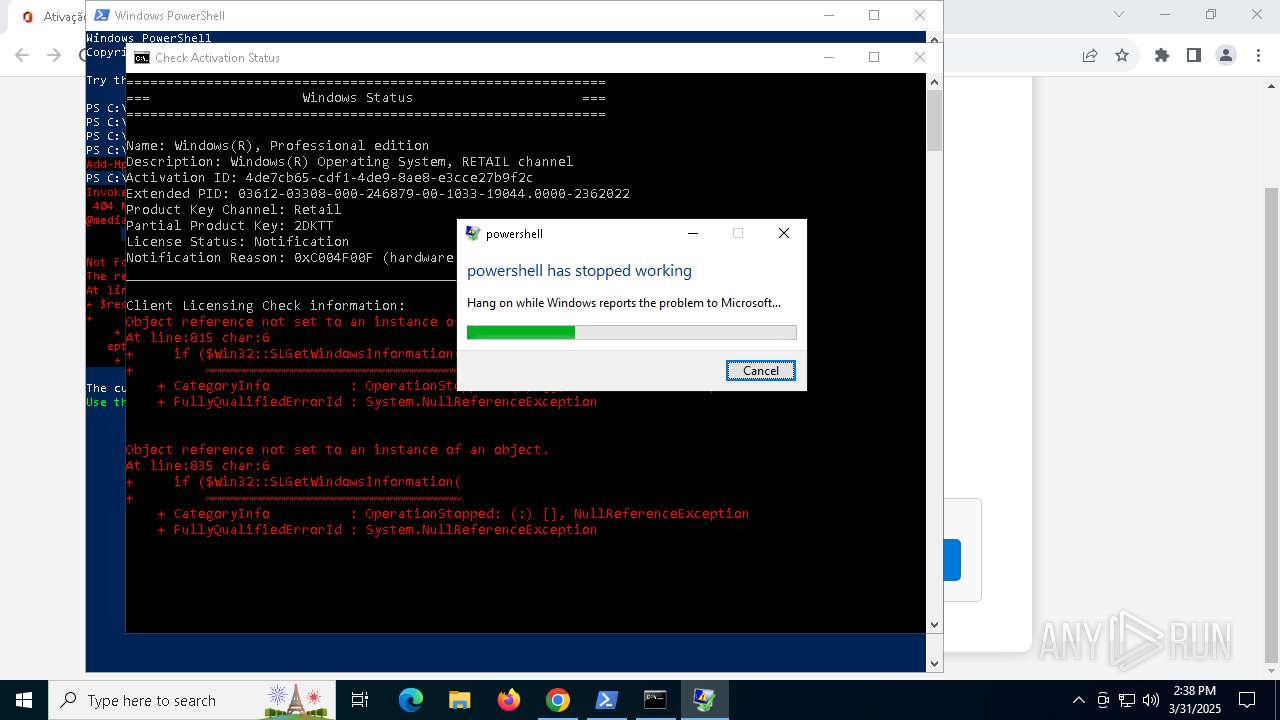Open Chrome three-dot menu
Screen dimensions: 1280x720
[x=1258, y=55]
